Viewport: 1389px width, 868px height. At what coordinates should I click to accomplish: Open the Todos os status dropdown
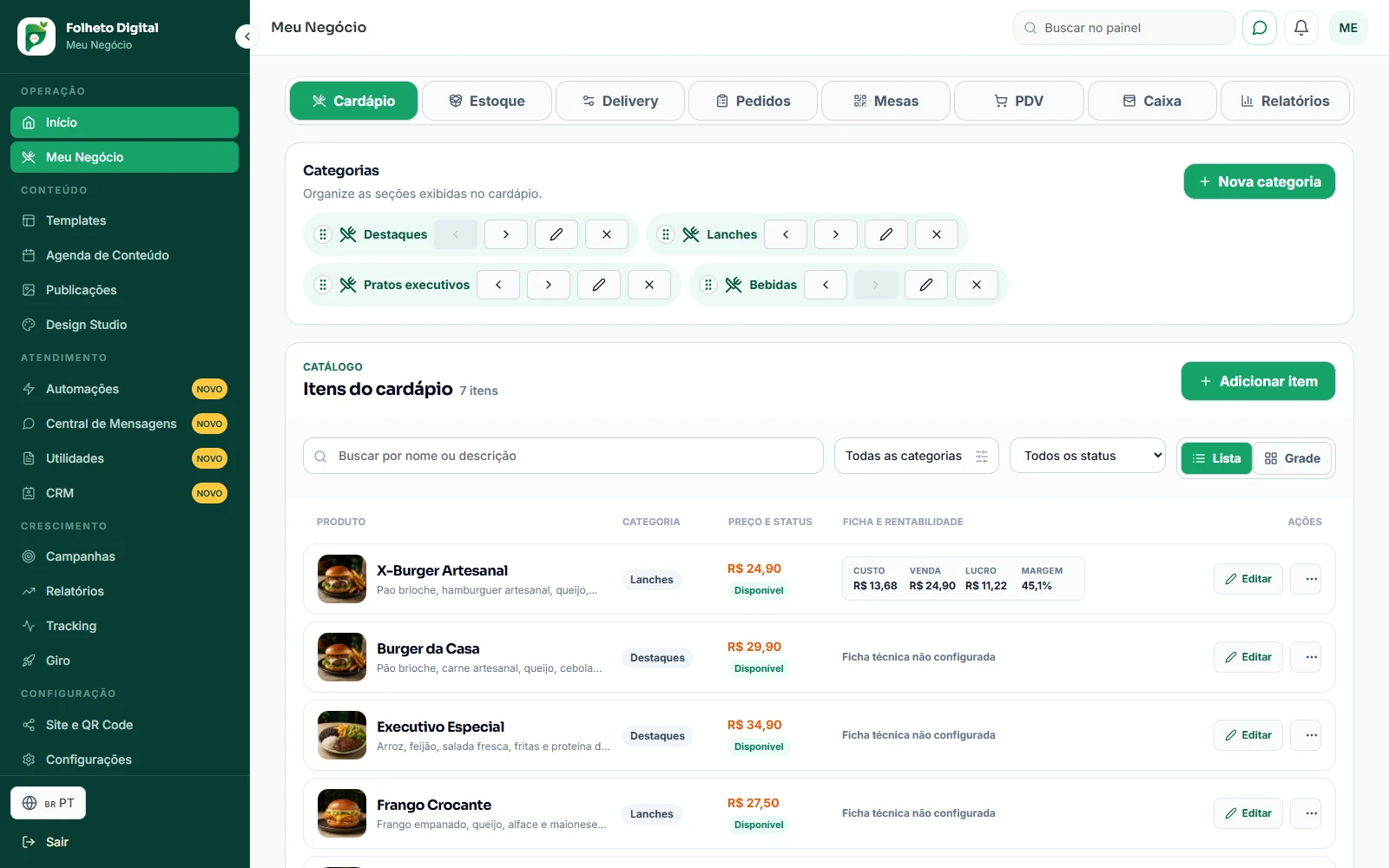click(x=1088, y=456)
